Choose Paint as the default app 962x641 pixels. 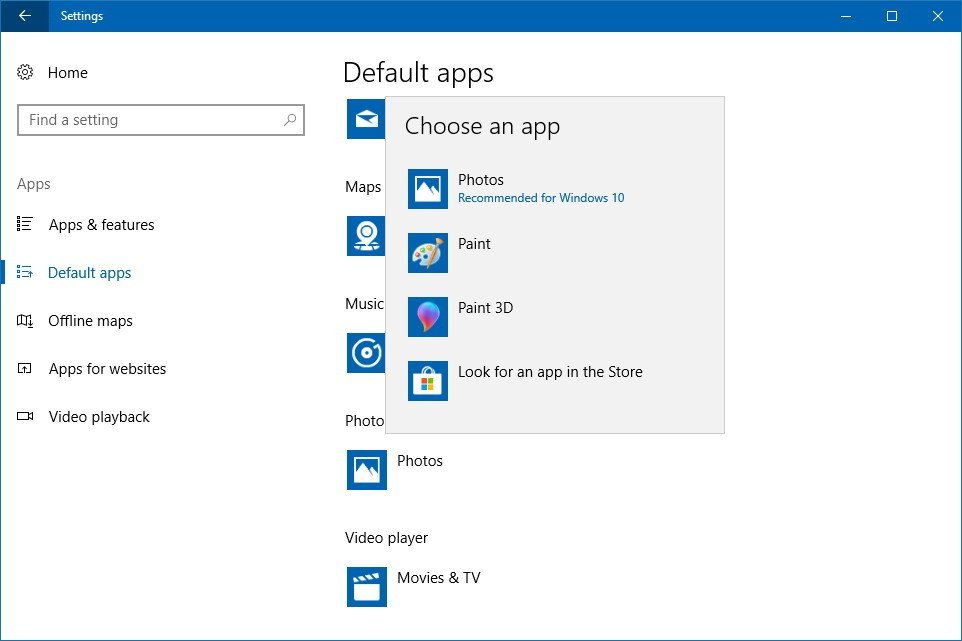[x=474, y=252]
